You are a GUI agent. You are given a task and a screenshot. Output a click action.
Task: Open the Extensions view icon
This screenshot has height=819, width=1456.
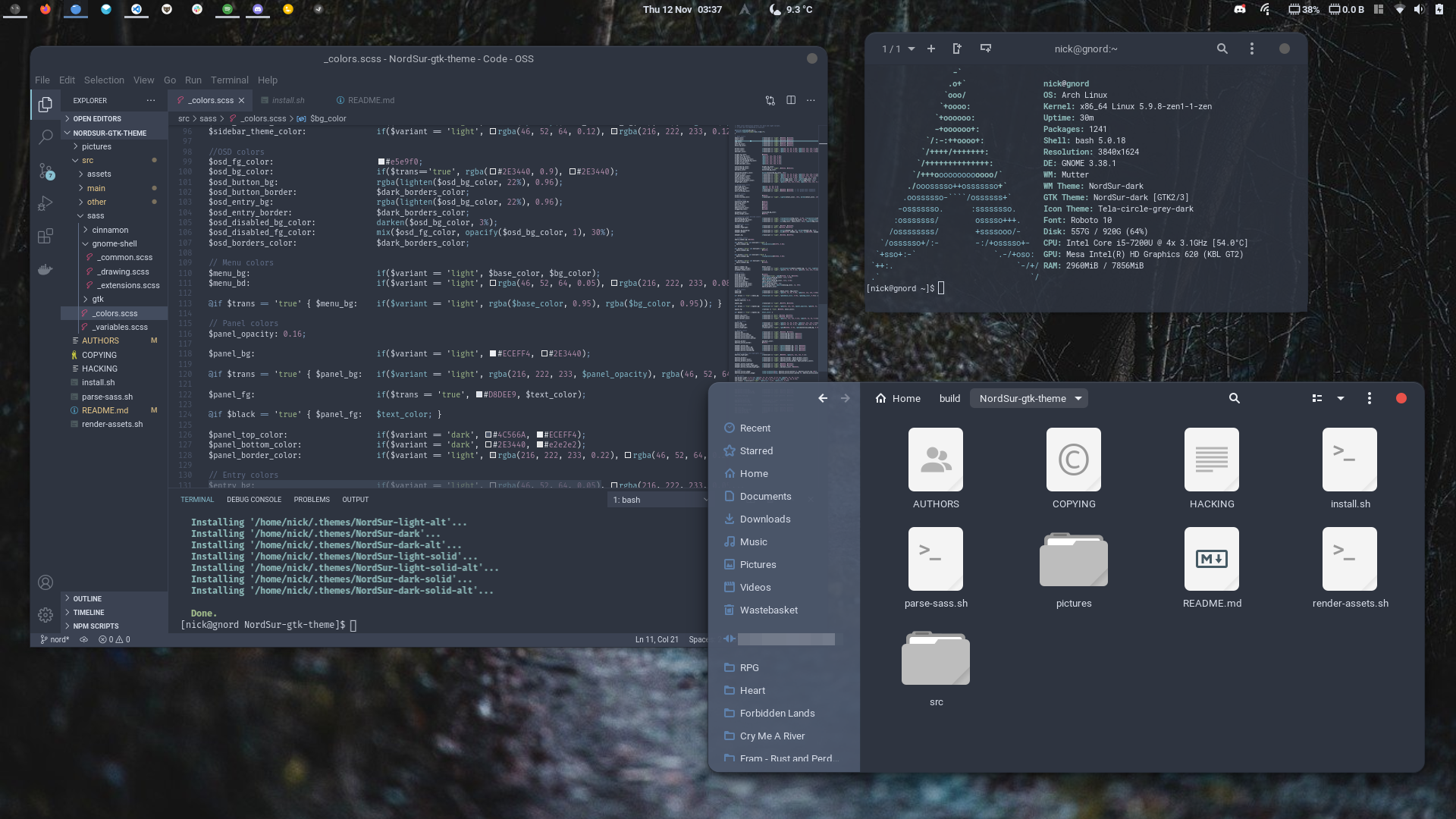(x=45, y=236)
